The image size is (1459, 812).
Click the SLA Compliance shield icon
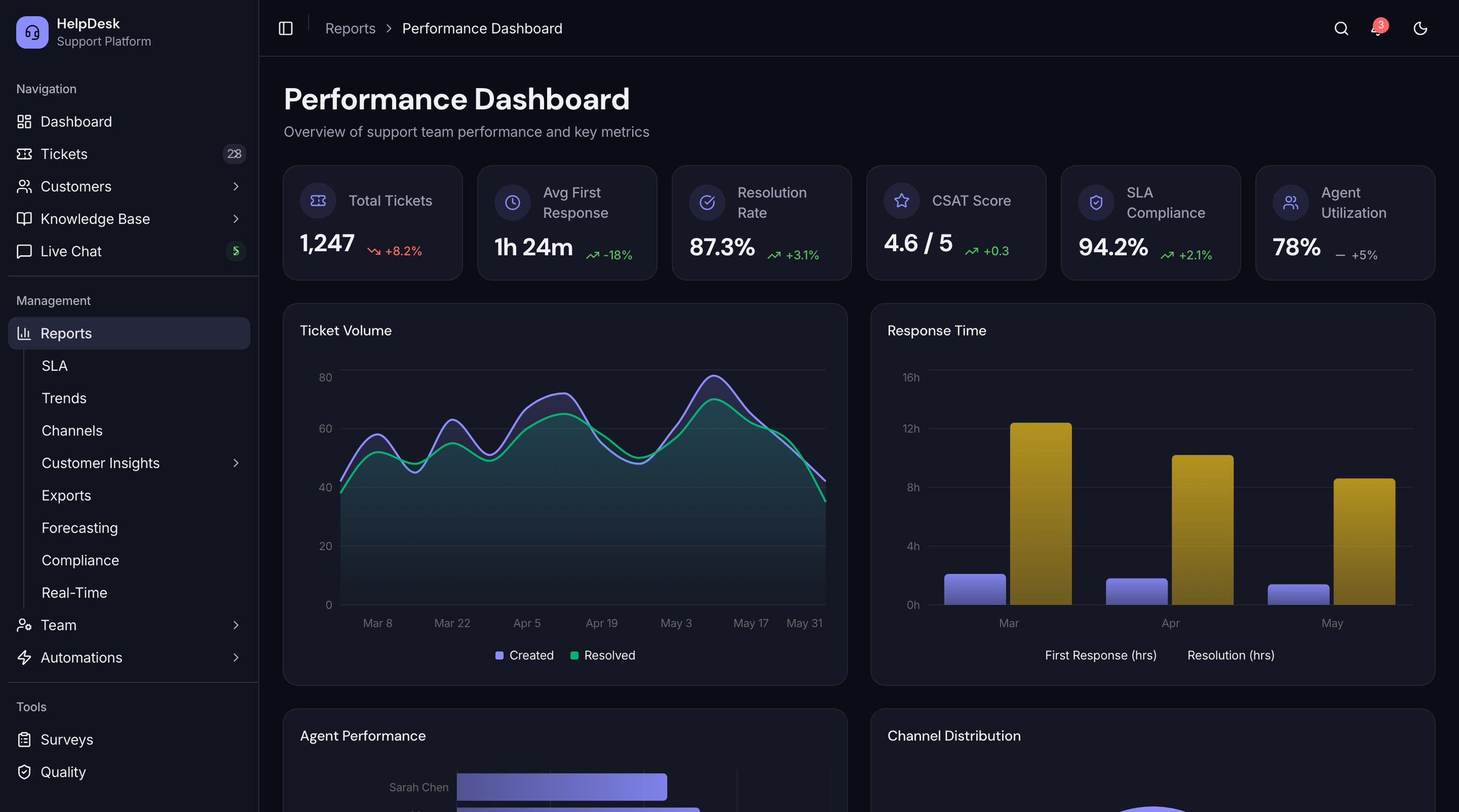point(1096,202)
